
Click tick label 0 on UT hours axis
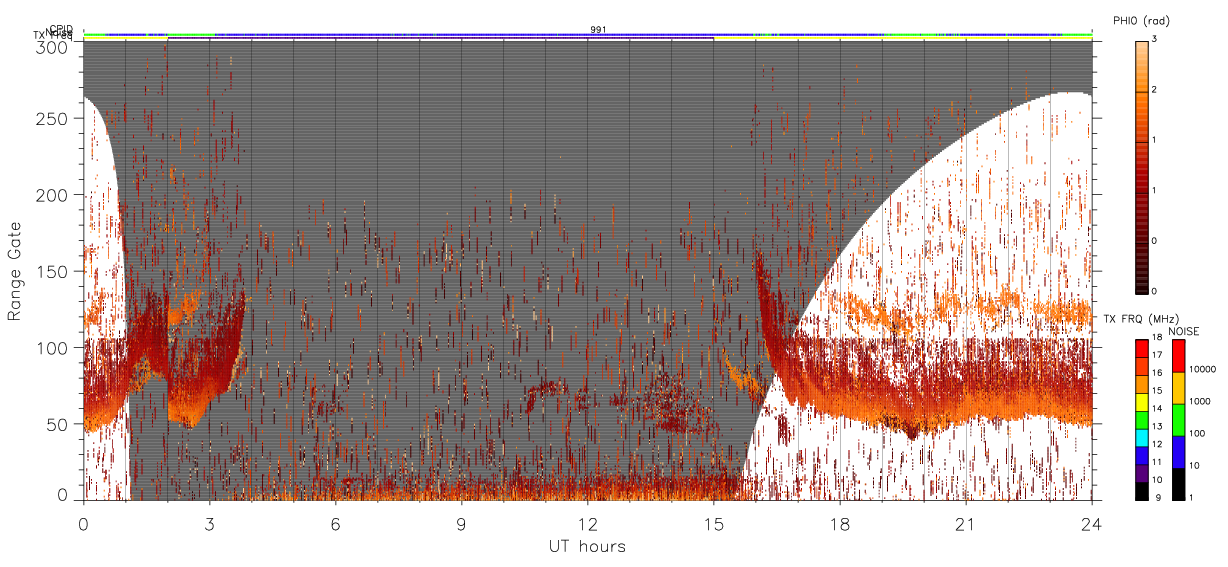click(x=84, y=523)
